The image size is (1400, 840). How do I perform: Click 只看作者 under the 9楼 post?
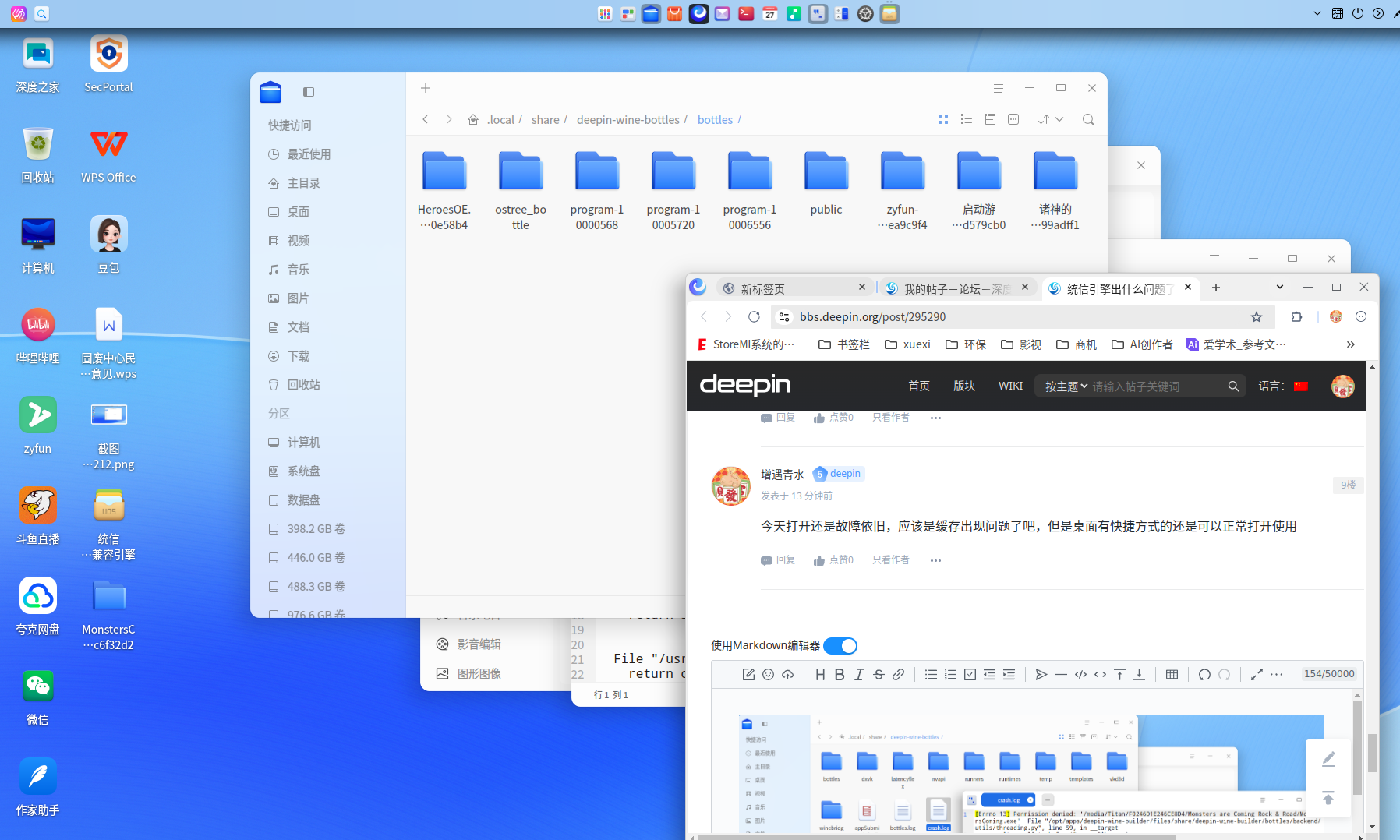tap(890, 560)
